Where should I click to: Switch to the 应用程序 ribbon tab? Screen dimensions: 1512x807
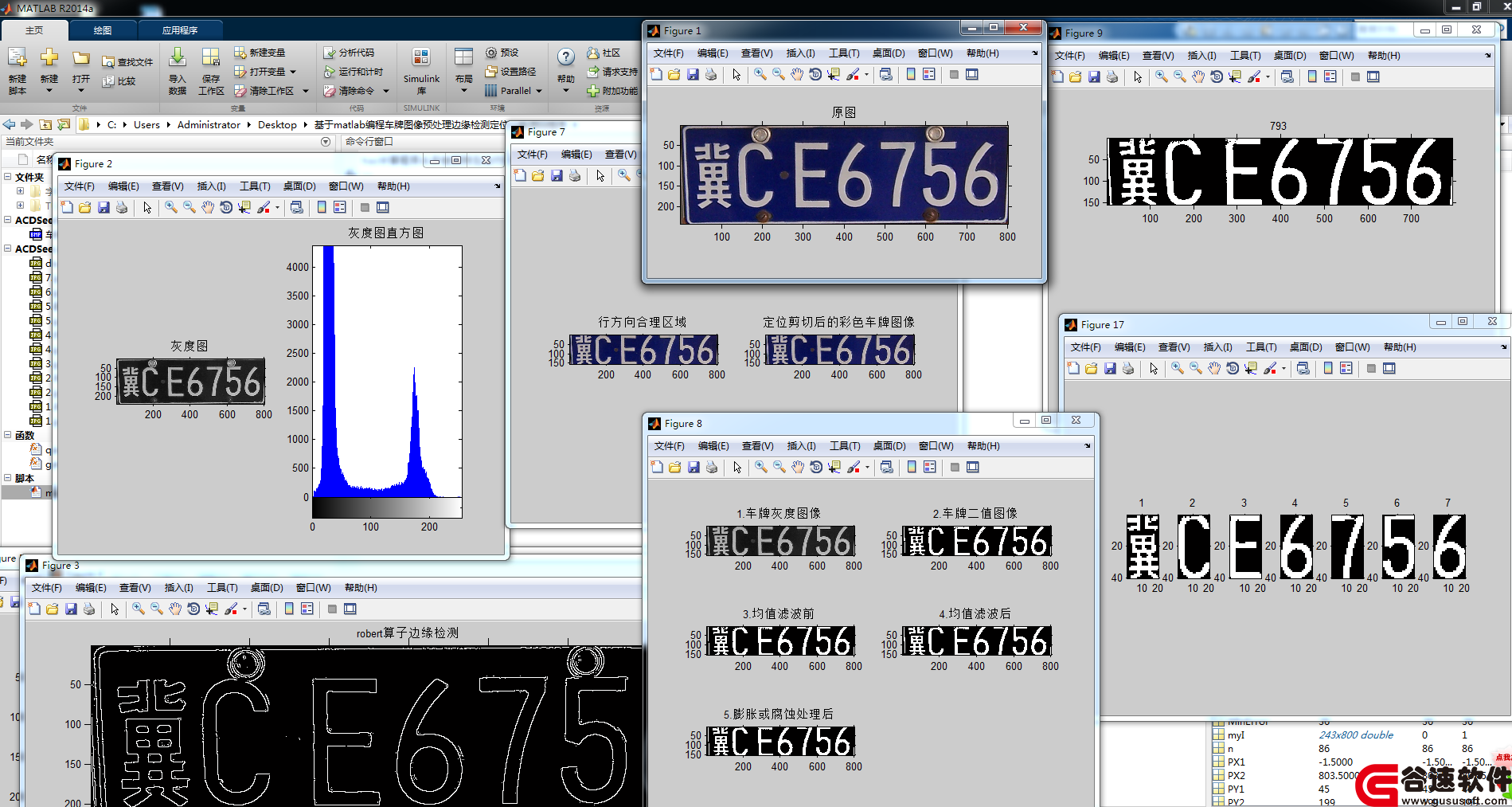(x=180, y=30)
